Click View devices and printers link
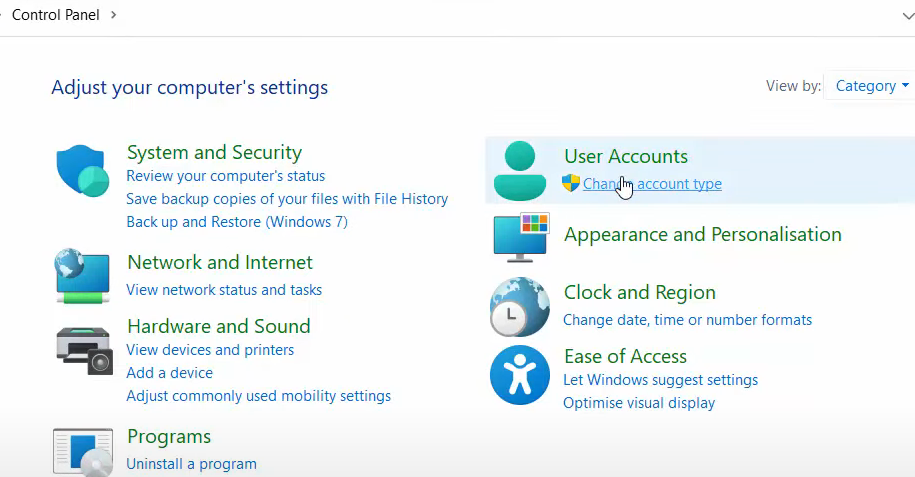The image size is (915, 477). (x=210, y=350)
